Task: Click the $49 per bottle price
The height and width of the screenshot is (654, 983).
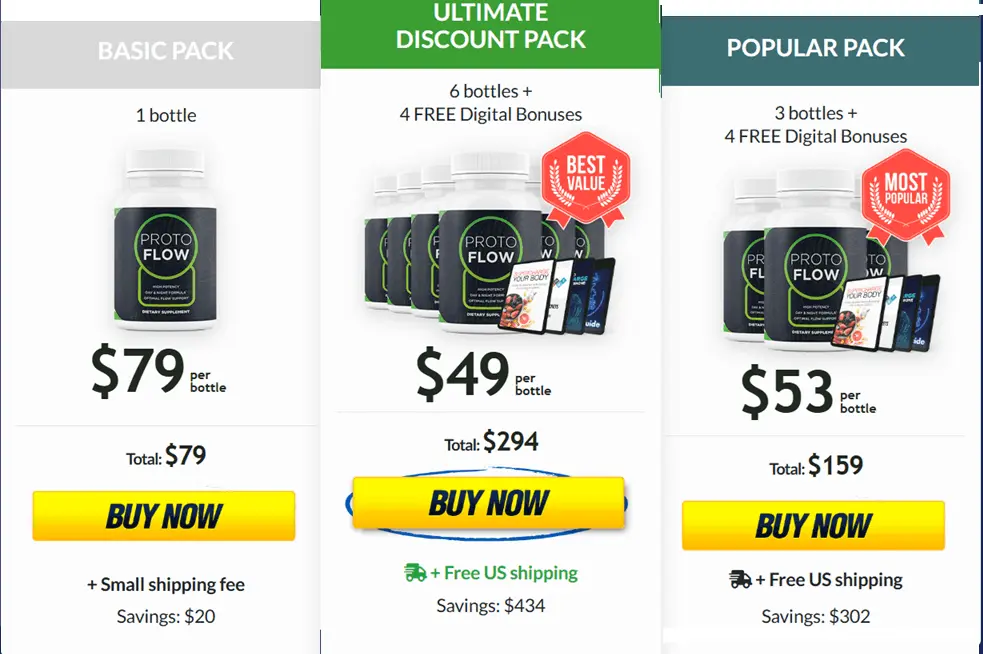Action: 483,375
